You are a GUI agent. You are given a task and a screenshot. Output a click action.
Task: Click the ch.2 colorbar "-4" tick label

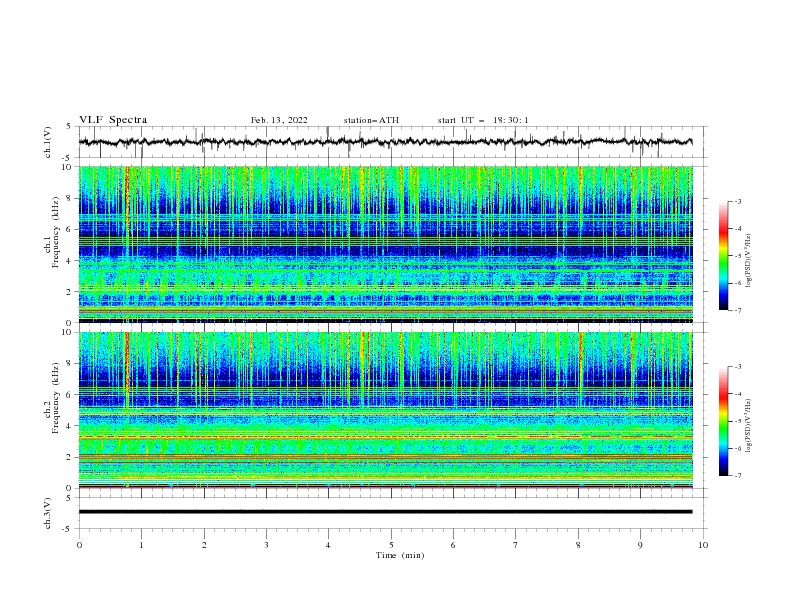click(737, 394)
